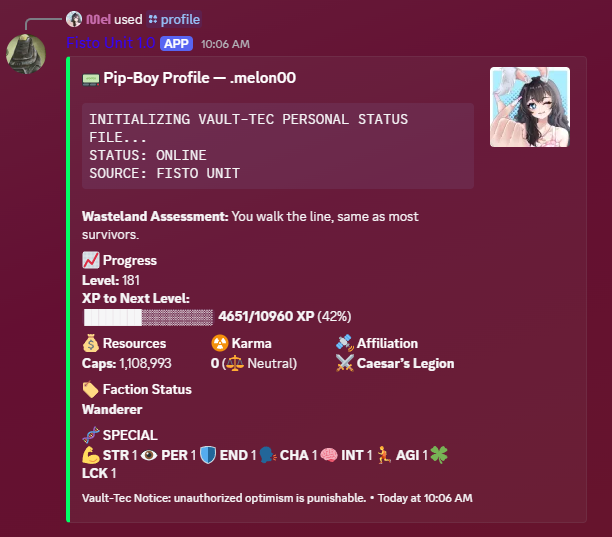Open the Fisto Unit 1.0 username

(x=111, y=43)
